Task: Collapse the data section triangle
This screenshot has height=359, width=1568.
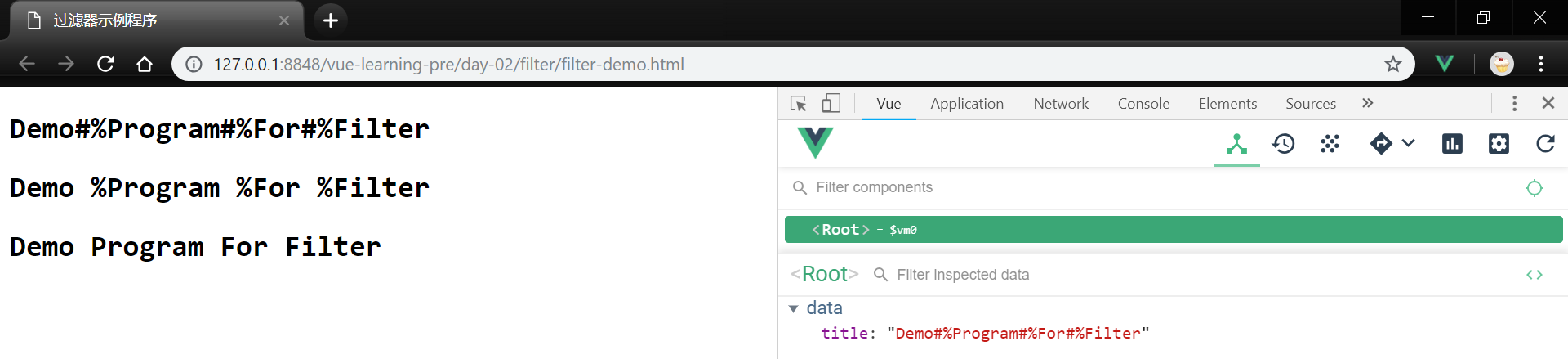Action: (x=793, y=308)
